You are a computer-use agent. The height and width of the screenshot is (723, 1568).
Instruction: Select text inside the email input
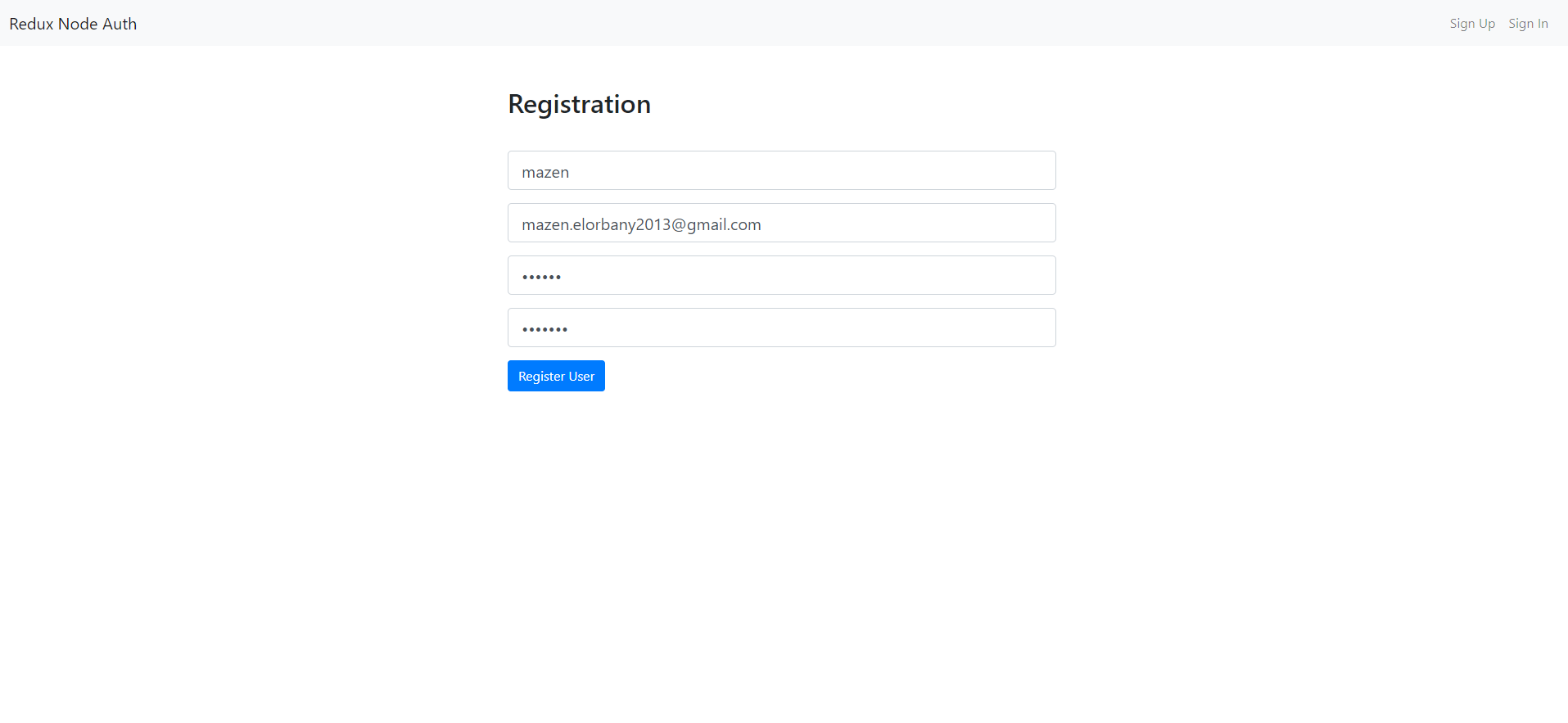(x=640, y=223)
